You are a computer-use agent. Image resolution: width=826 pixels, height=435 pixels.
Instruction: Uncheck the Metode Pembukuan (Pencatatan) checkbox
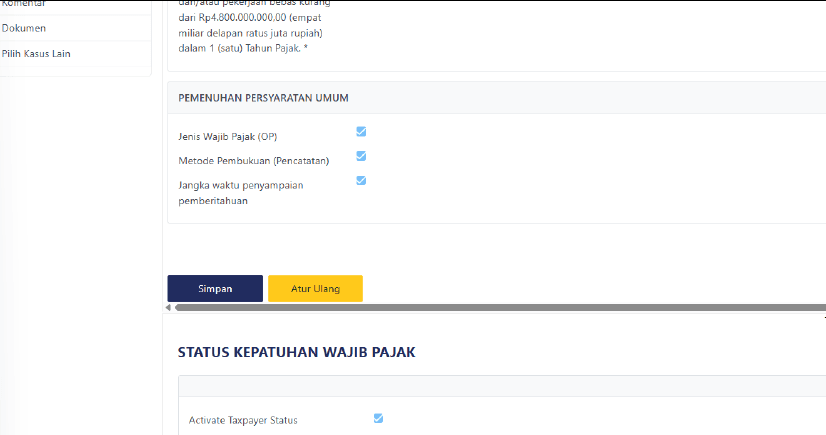[361, 156]
